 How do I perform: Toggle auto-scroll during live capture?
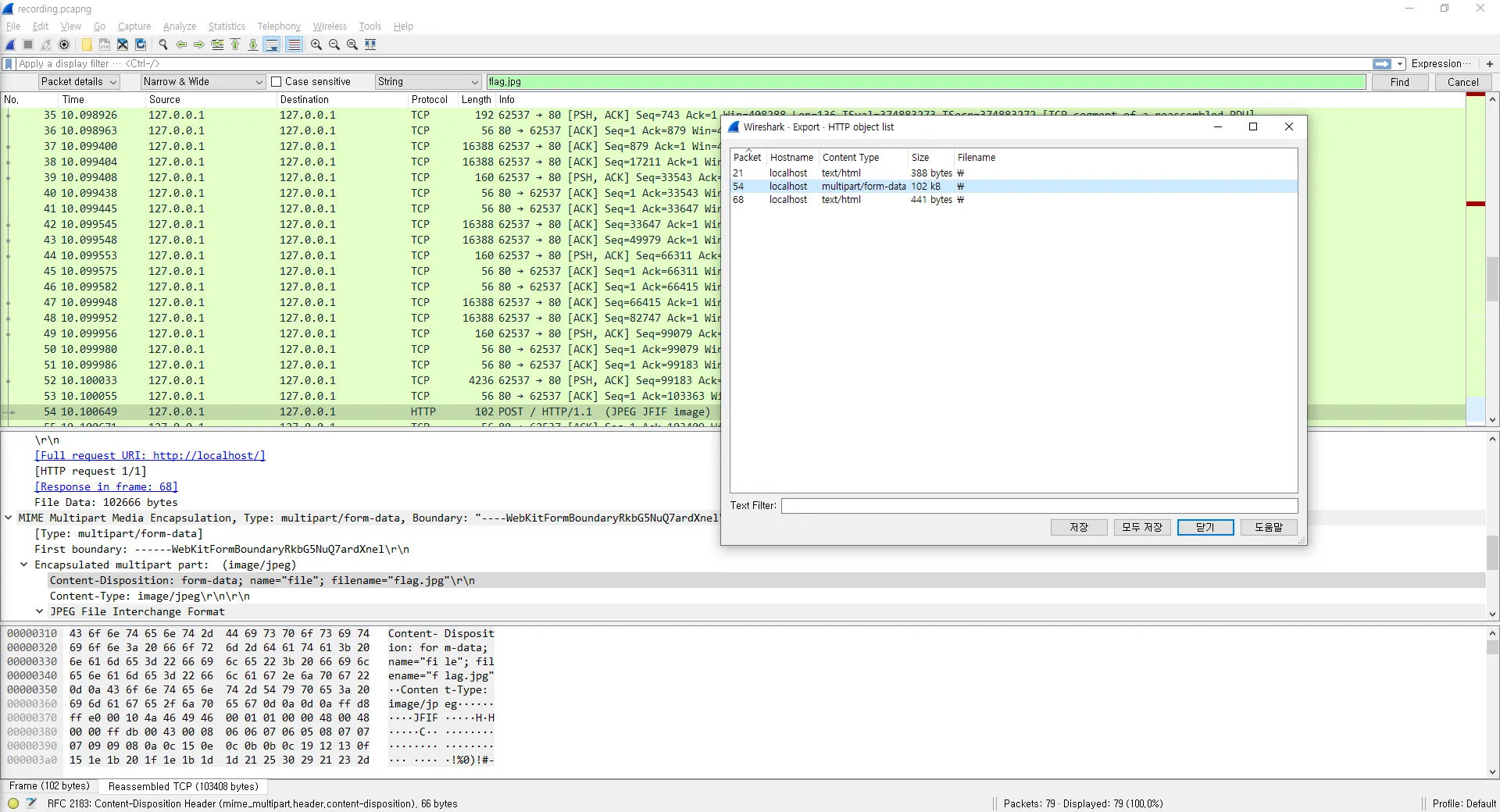272,45
